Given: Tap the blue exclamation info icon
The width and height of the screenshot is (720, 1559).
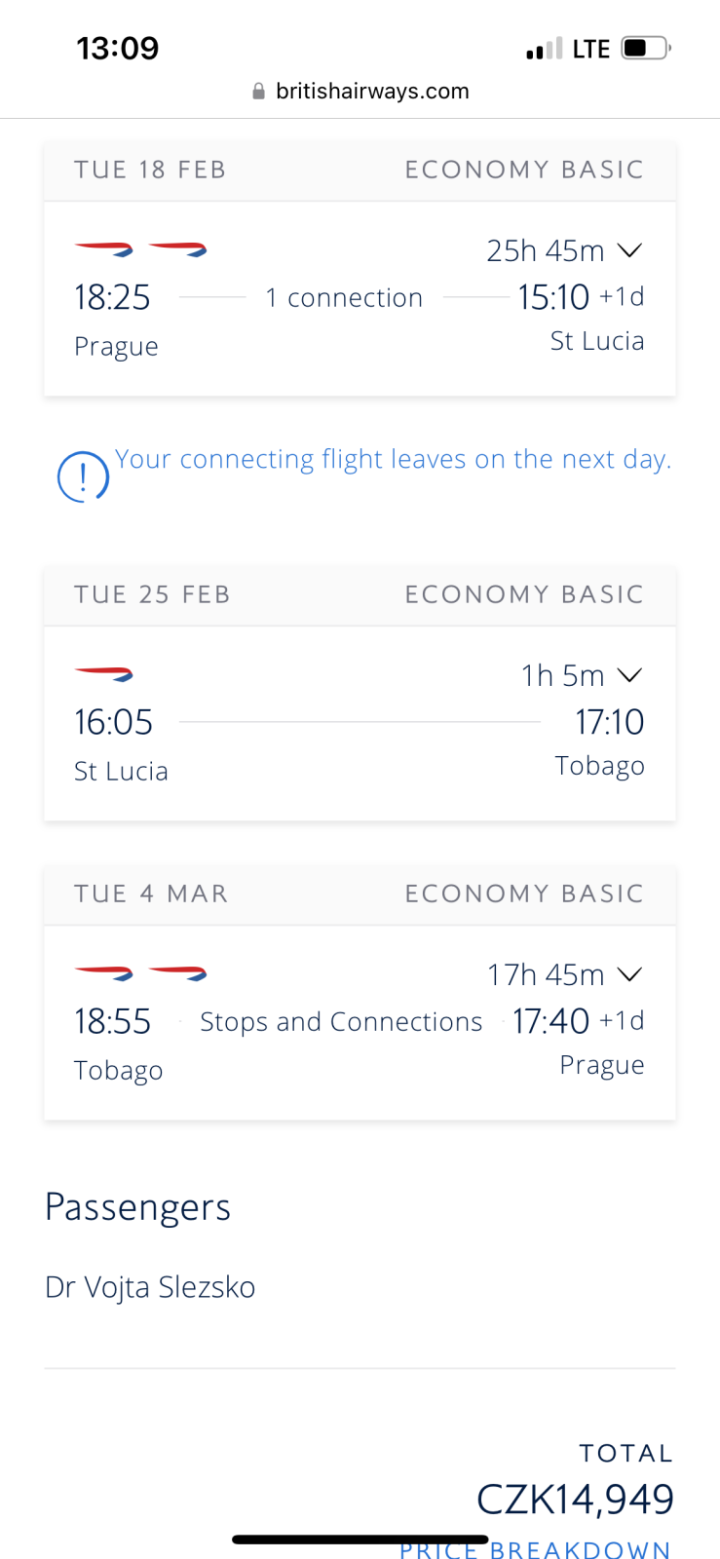Looking at the screenshot, I should click(82, 476).
